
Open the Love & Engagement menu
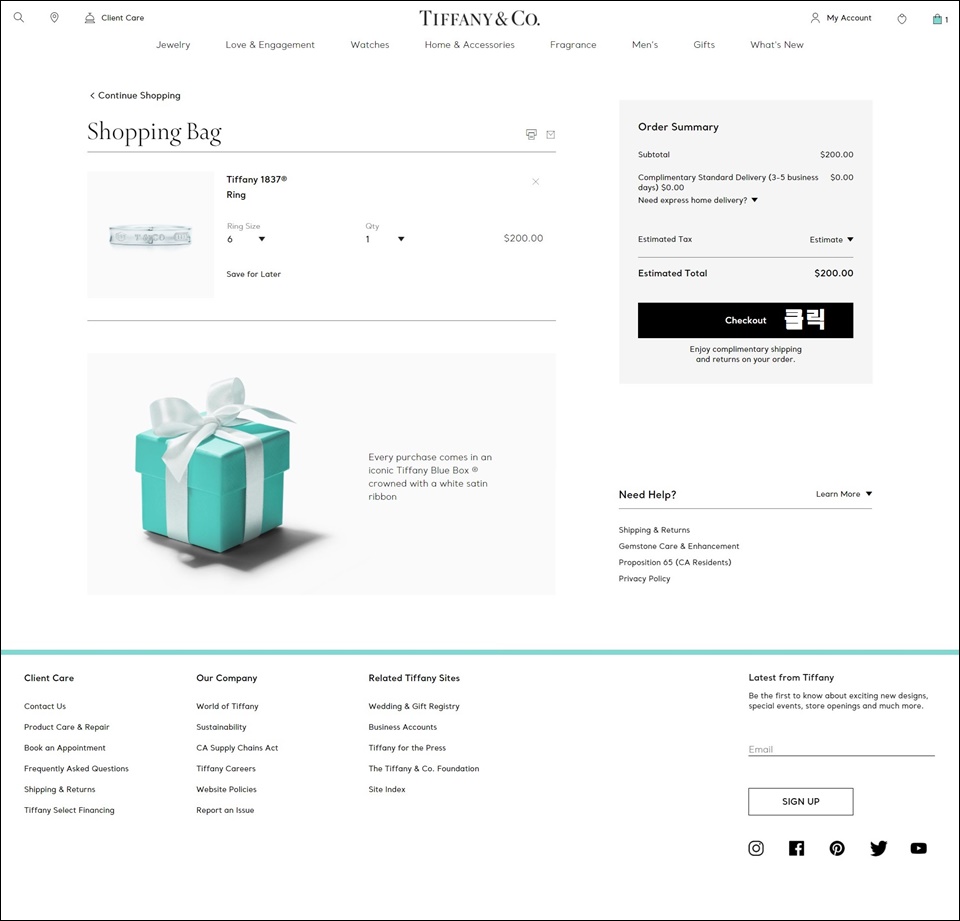pyautogui.click(x=270, y=45)
